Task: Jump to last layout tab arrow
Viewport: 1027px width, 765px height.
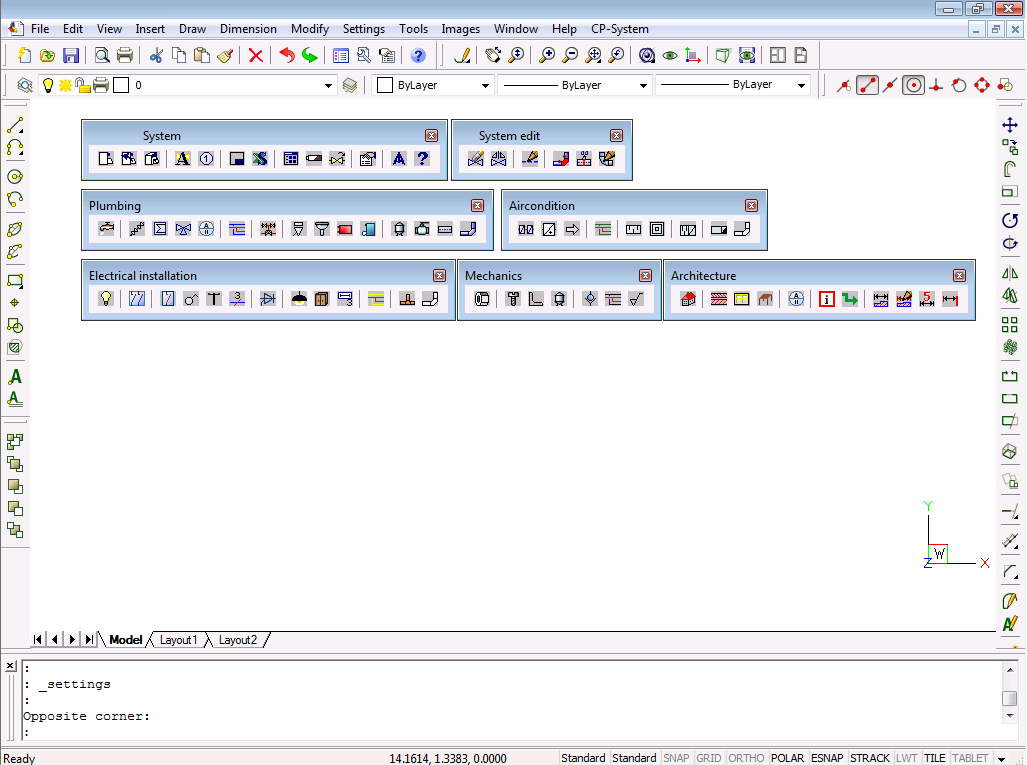Action: click(x=89, y=639)
